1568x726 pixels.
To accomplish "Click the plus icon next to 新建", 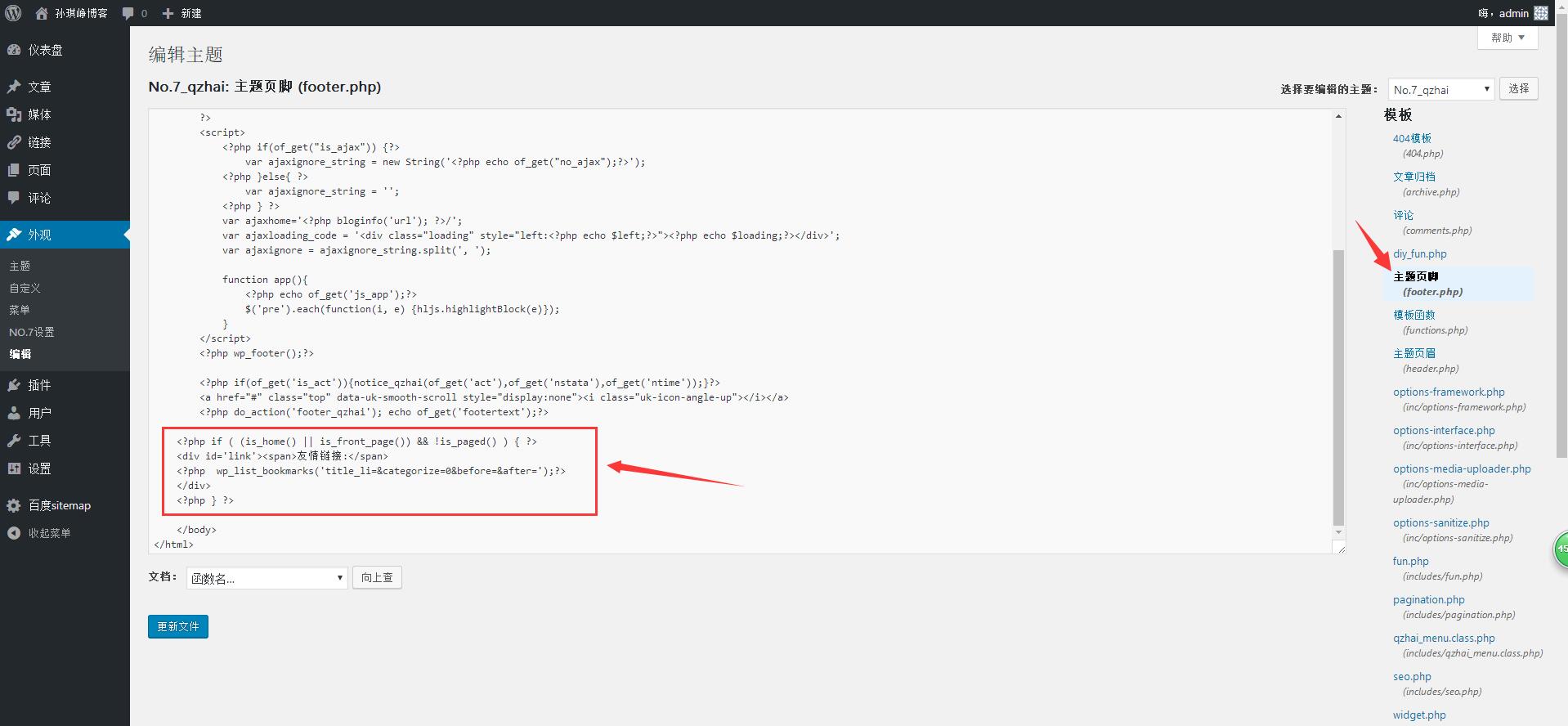I will click(x=168, y=13).
